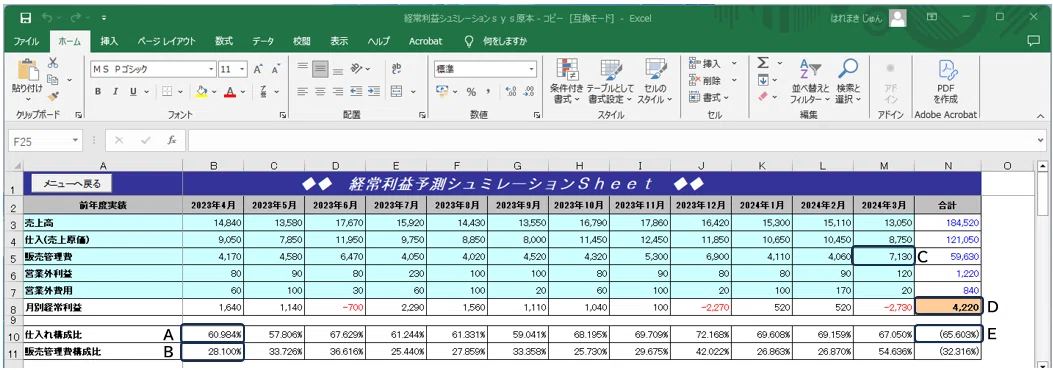This screenshot has width=1053, height=370.
Task: Apply the yellow fill color bucket
Action: [x=201, y=91]
